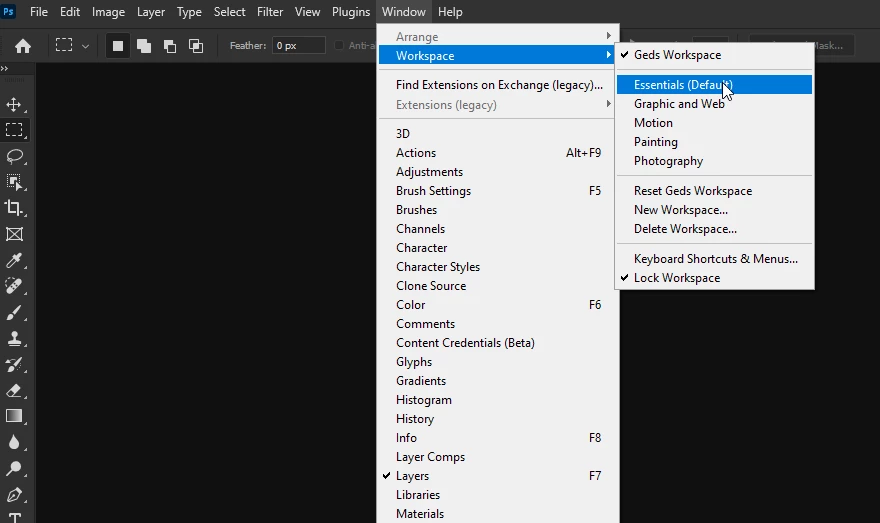Image resolution: width=880 pixels, height=523 pixels.
Task: Select the Move tool
Action: [x=14, y=104]
